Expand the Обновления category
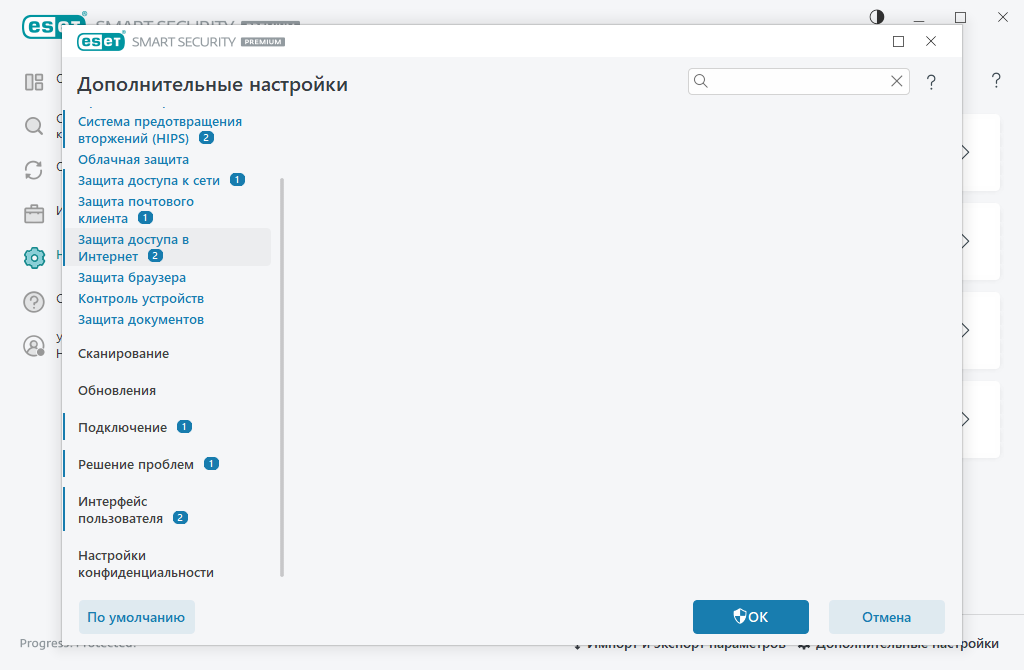This screenshot has width=1024, height=670. [x=117, y=391]
